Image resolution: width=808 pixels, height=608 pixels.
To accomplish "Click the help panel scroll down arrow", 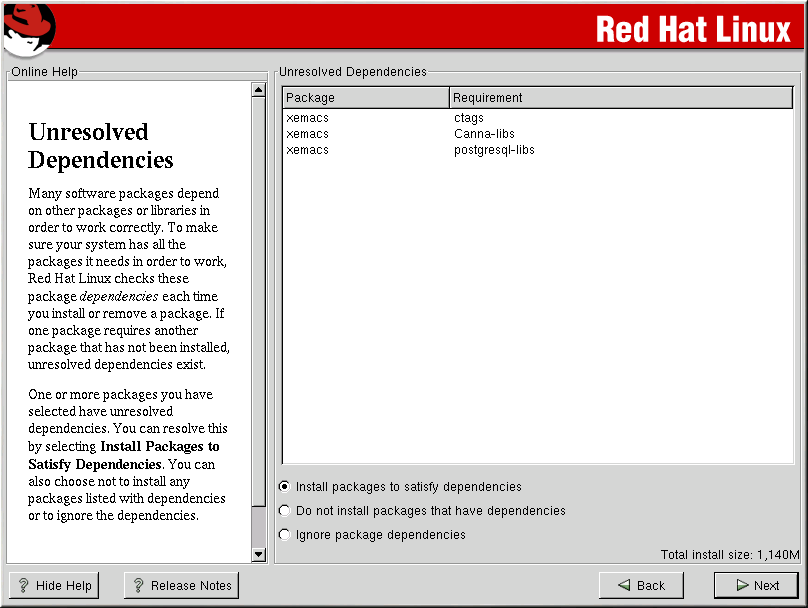I will (259, 554).
